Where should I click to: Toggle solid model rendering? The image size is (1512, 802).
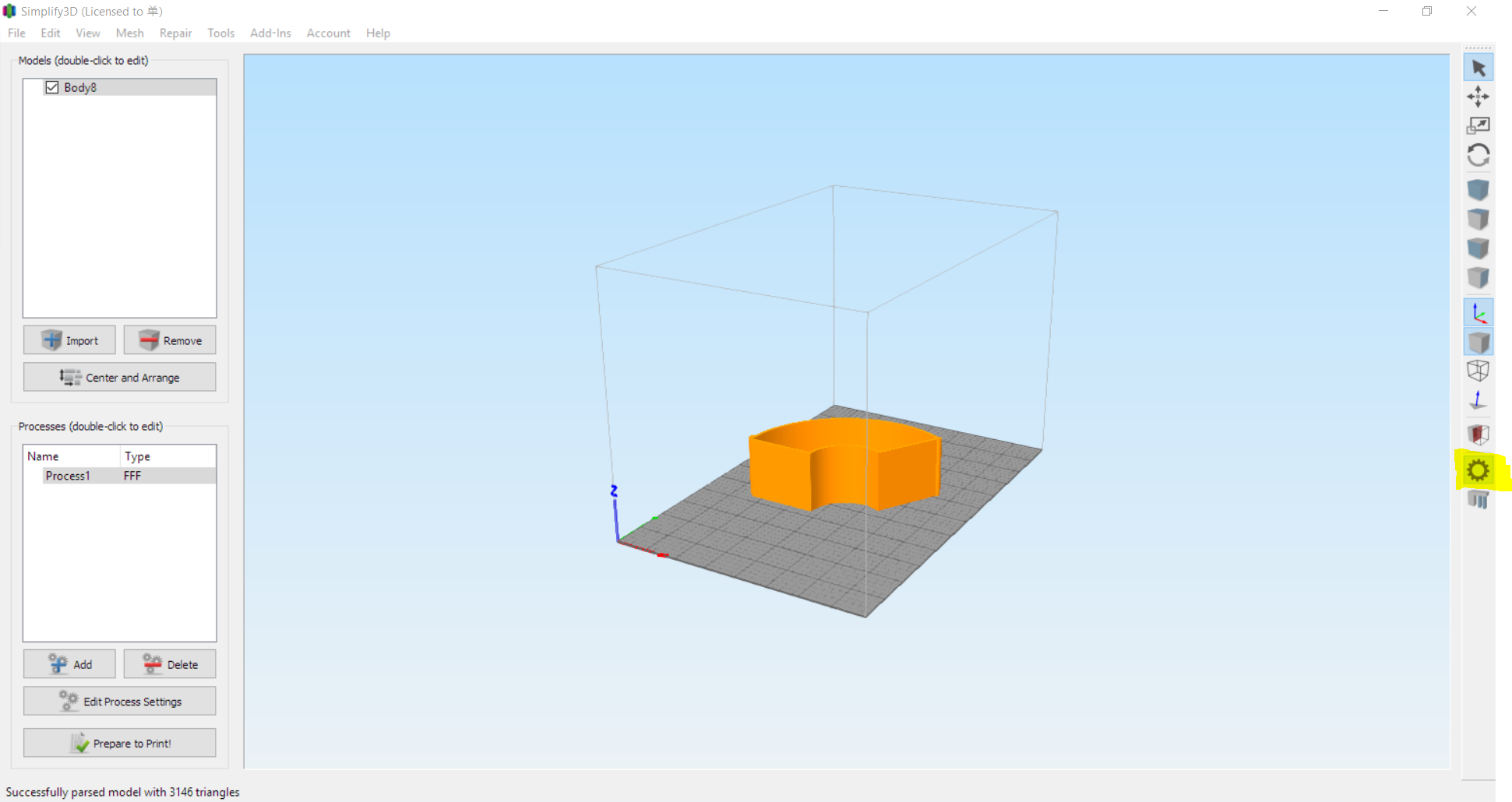pos(1478,342)
